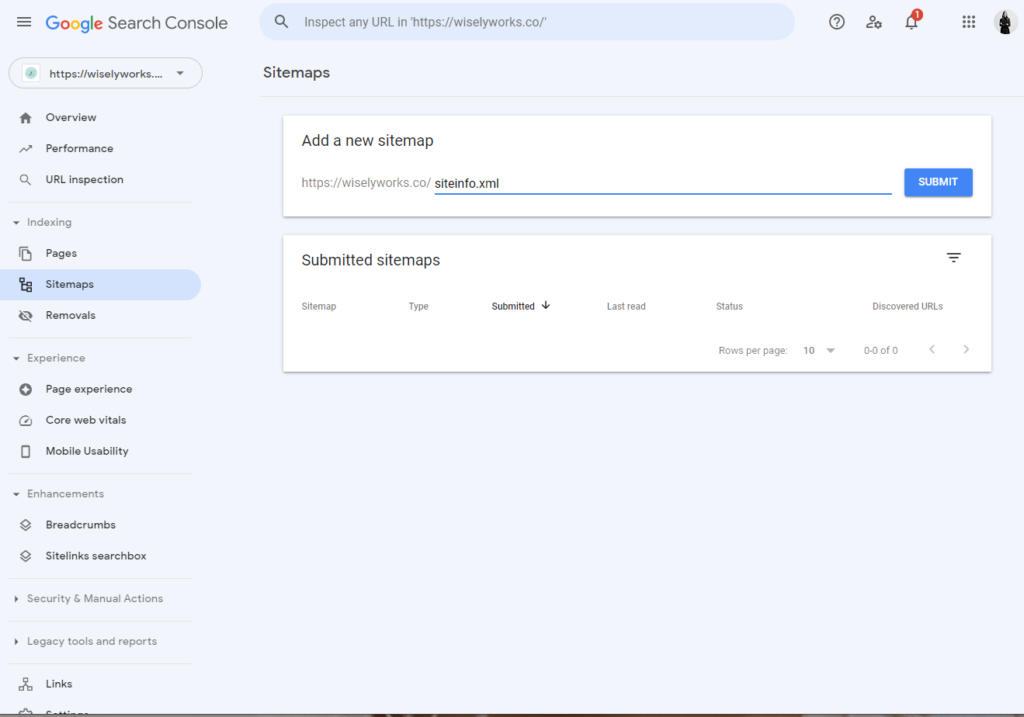This screenshot has height=717, width=1024.
Task: Collapse the Indexing section
Action: (16, 223)
